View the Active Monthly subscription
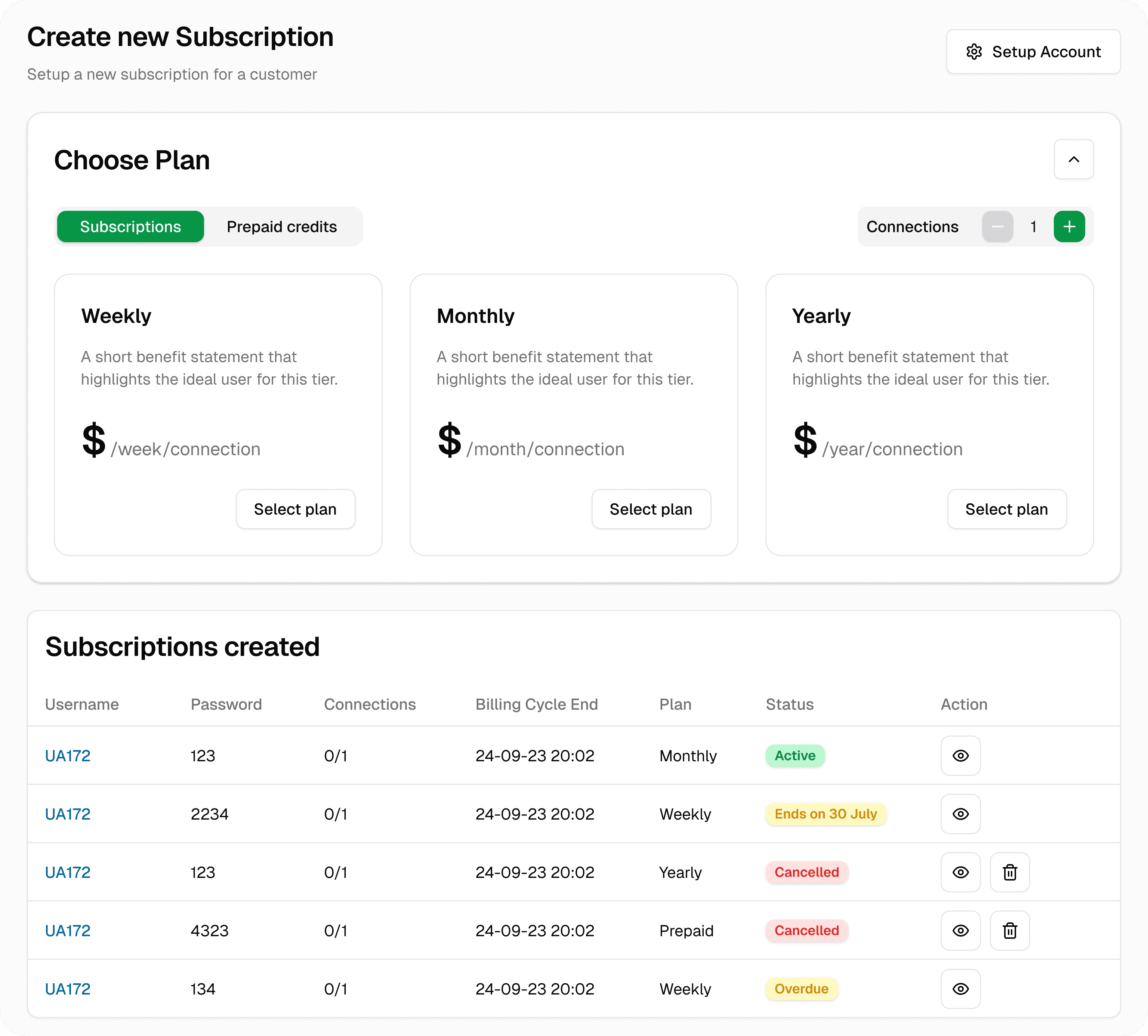Image resolution: width=1148 pixels, height=1036 pixels. click(960, 755)
